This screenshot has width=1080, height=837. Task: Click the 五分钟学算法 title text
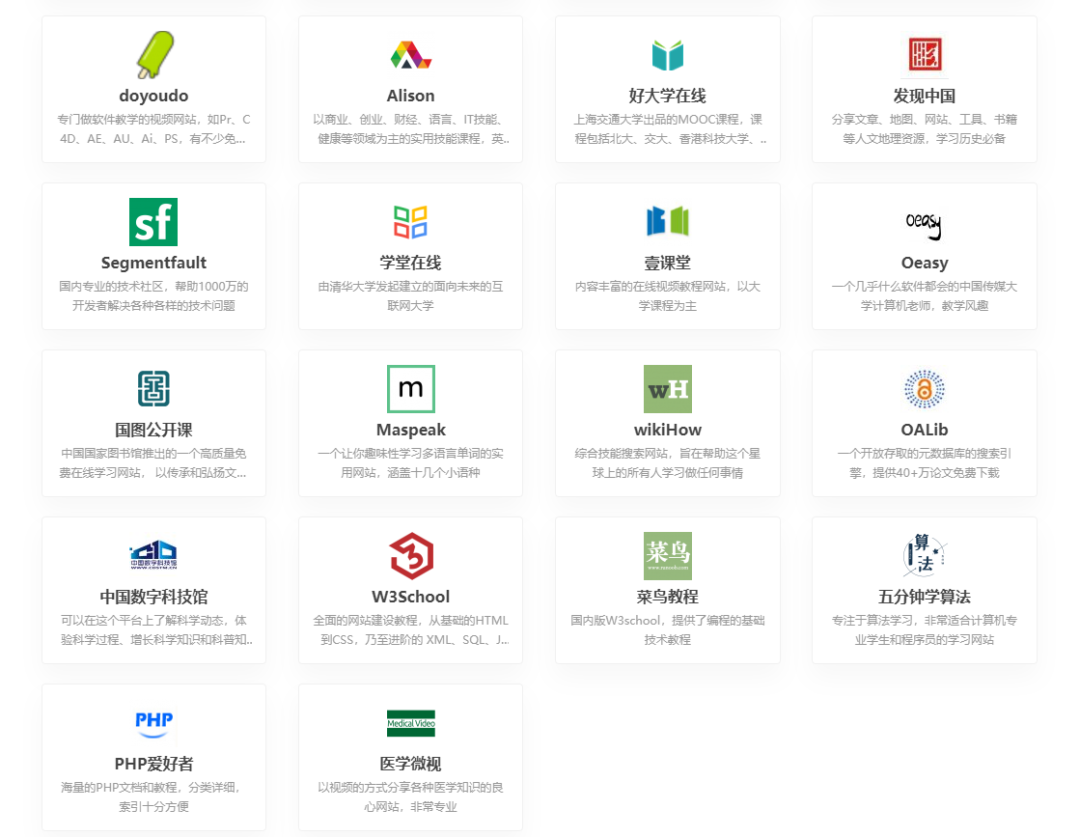tap(924, 597)
